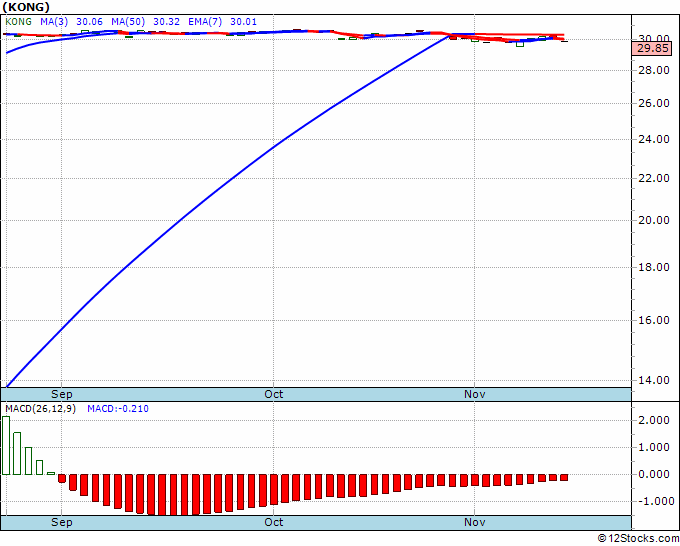
Task: Click the 16.00 price axis label
Action: [654, 320]
